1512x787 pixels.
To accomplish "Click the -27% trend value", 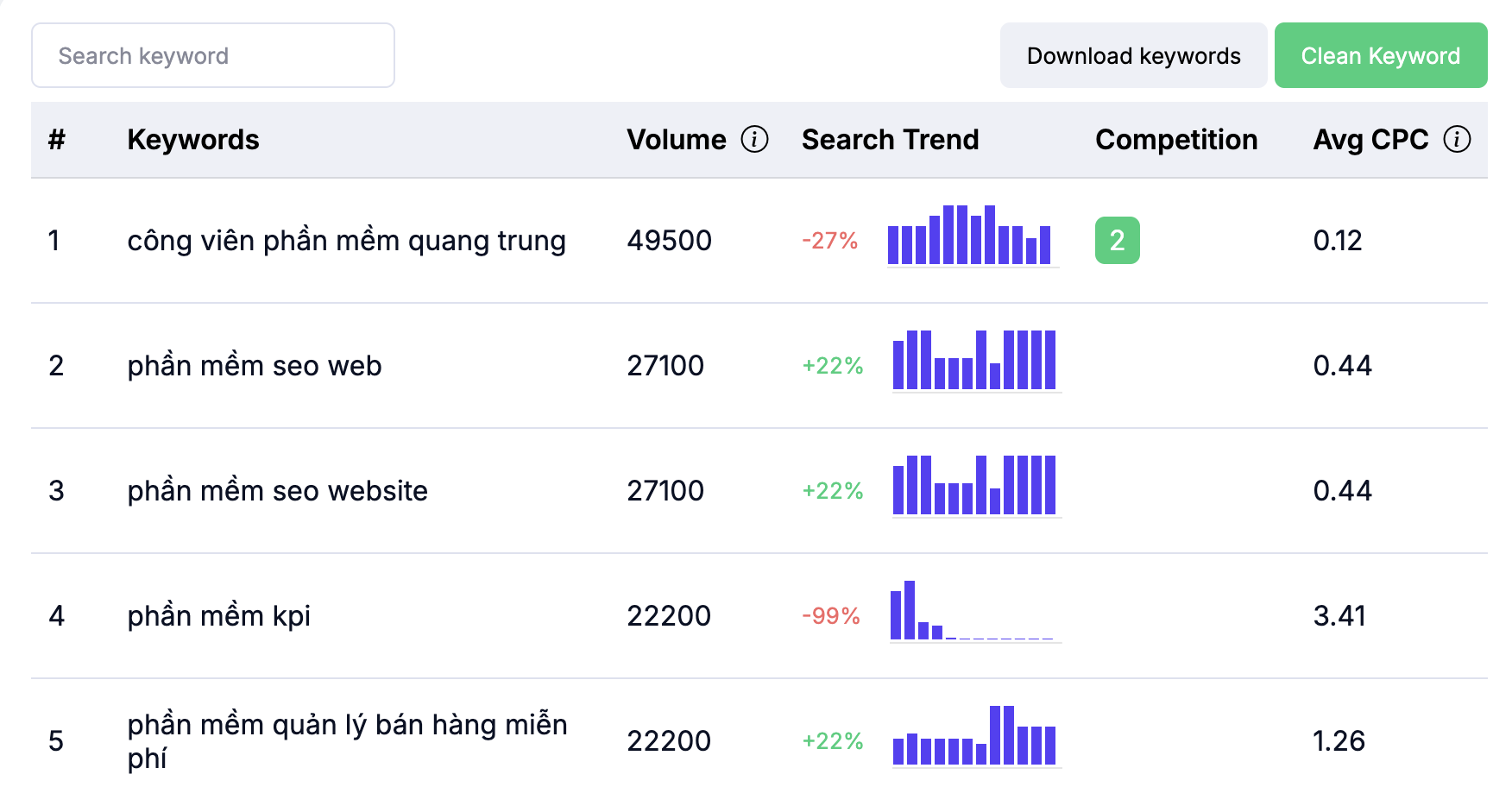I will point(829,240).
